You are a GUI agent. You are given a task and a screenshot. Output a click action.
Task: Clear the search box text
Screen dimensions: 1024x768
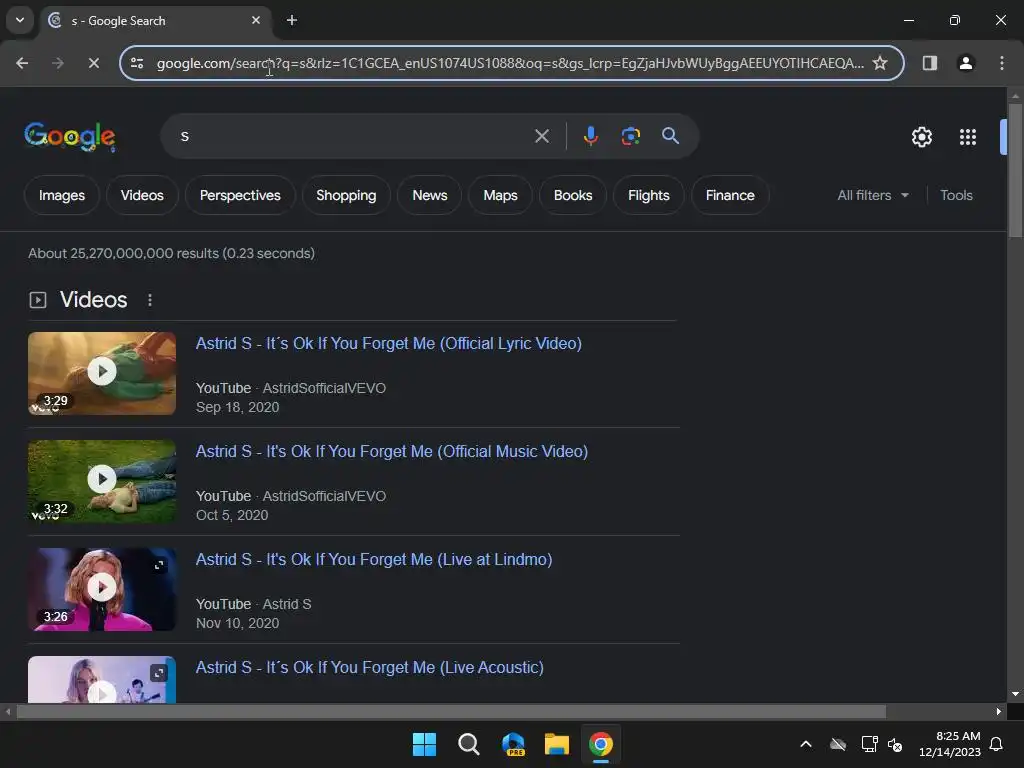coord(541,136)
